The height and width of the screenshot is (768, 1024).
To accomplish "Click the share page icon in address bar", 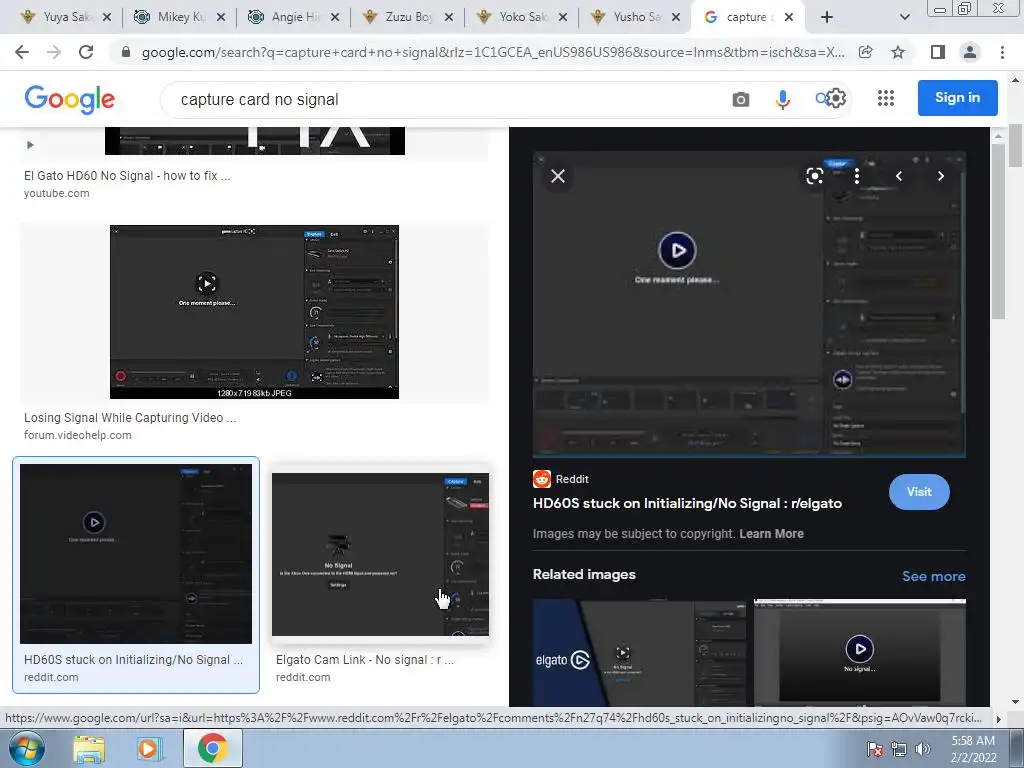I will tap(865, 52).
